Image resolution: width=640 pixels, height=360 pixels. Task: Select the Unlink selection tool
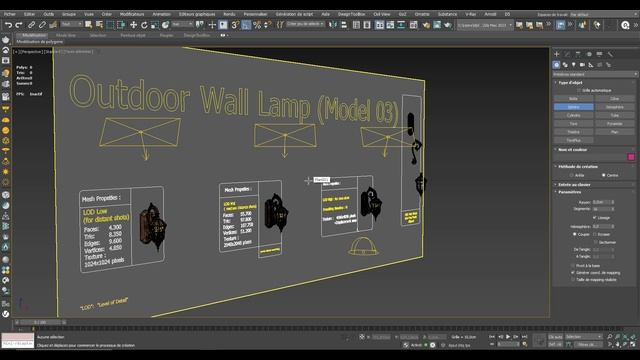pos(42,25)
